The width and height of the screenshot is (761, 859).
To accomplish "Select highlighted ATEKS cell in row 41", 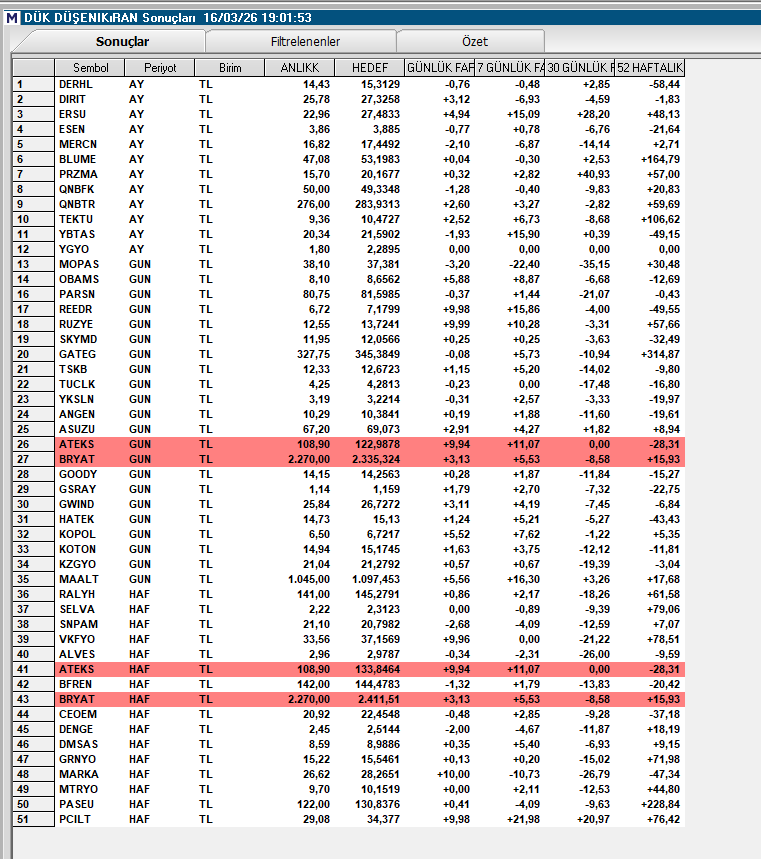I will pyautogui.click(x=90, y=669).
